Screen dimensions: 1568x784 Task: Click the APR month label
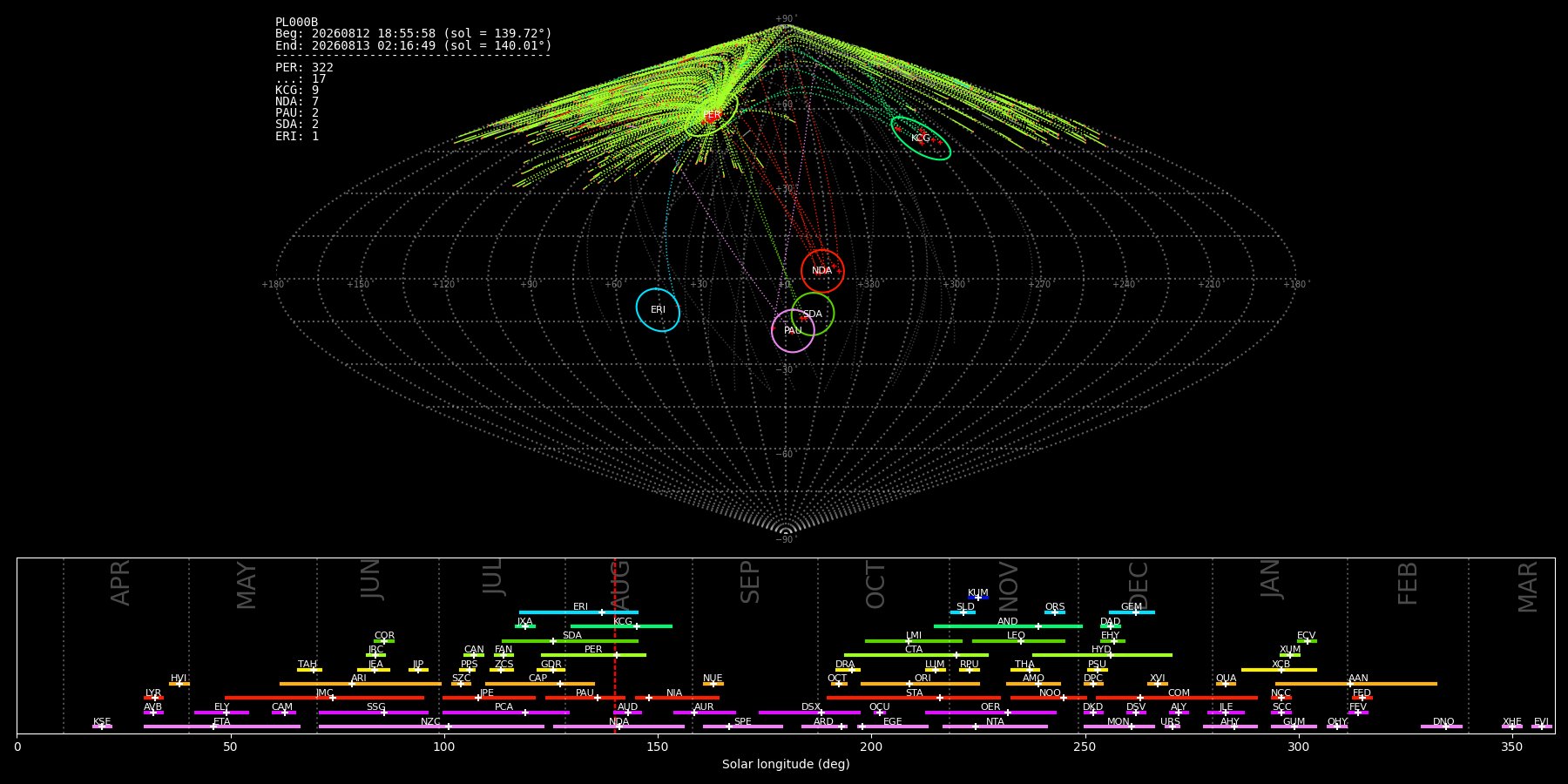pos(121,583)
